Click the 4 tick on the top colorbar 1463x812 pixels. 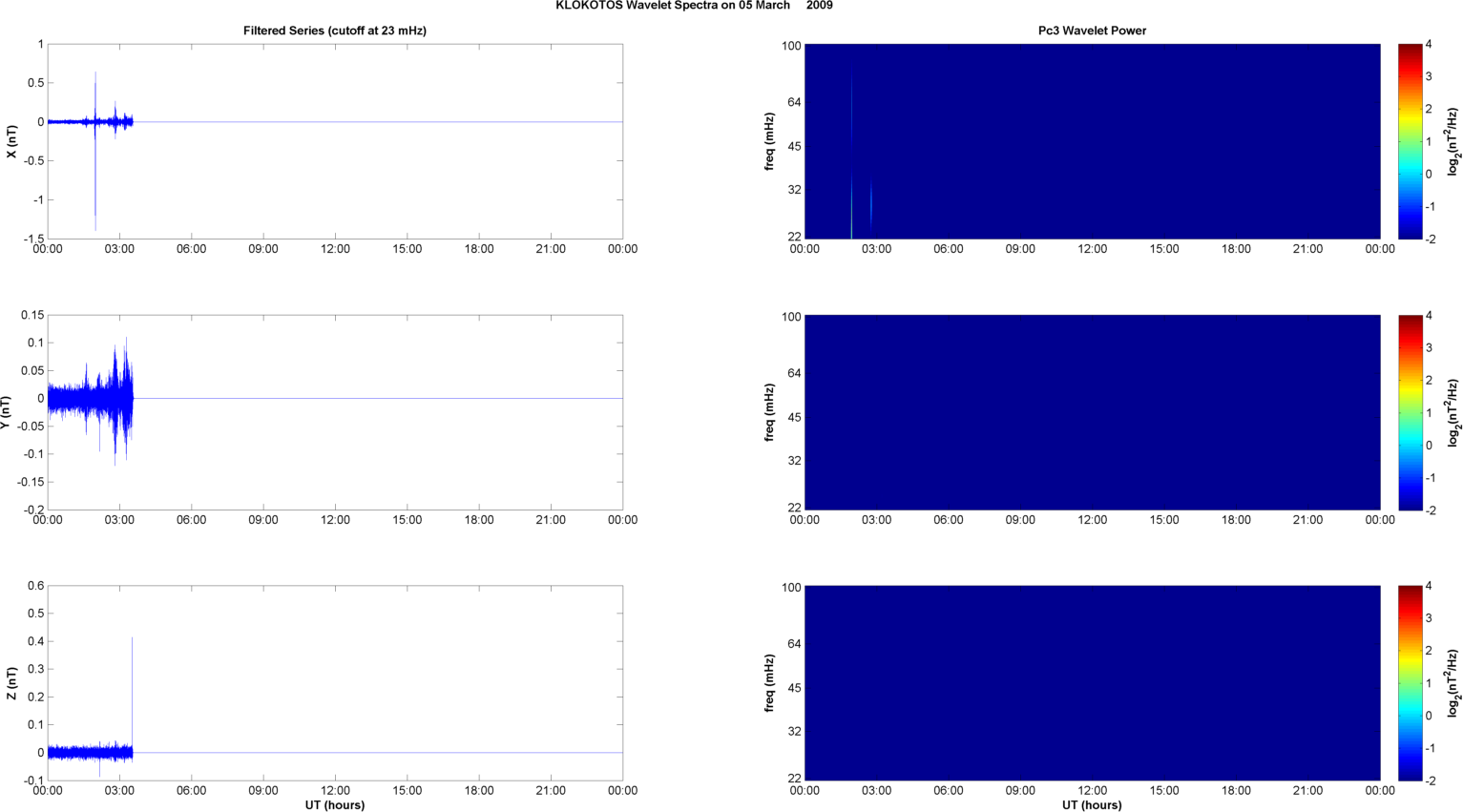pyautogui.click(x=1429, y=44)
